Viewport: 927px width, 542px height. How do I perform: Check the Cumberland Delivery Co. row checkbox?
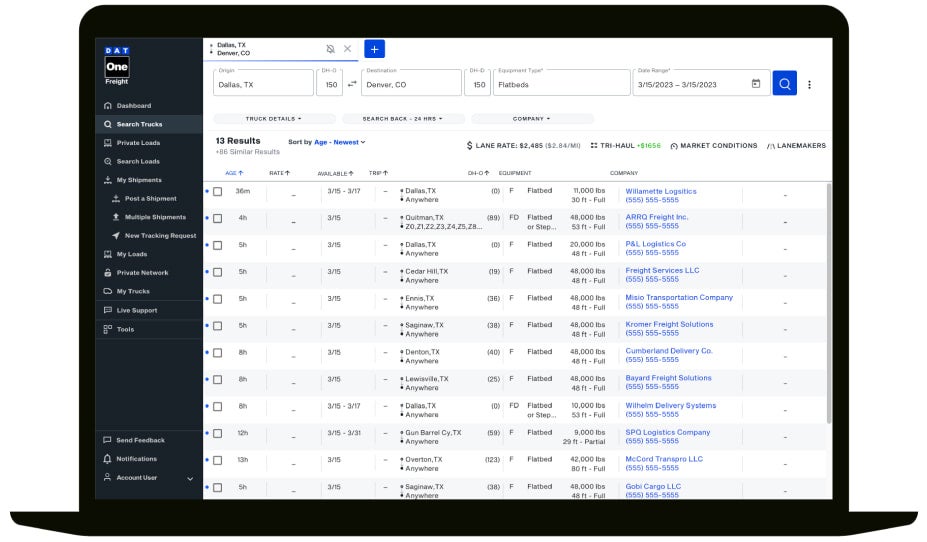click(218, 353)
